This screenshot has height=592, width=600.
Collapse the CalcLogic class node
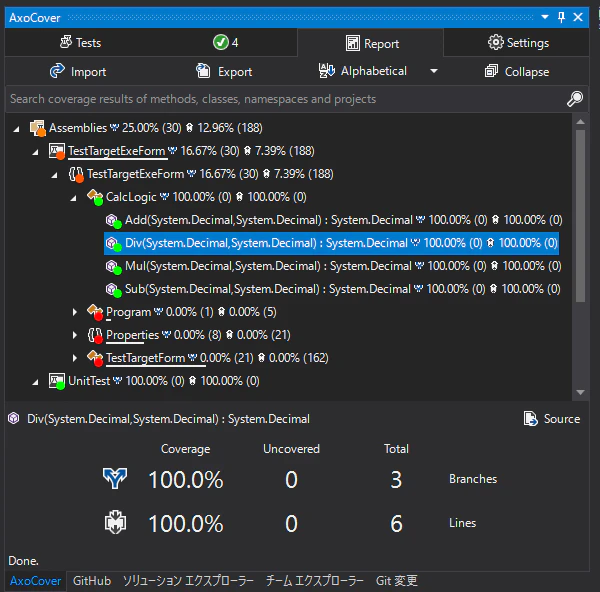click(74, 198)
